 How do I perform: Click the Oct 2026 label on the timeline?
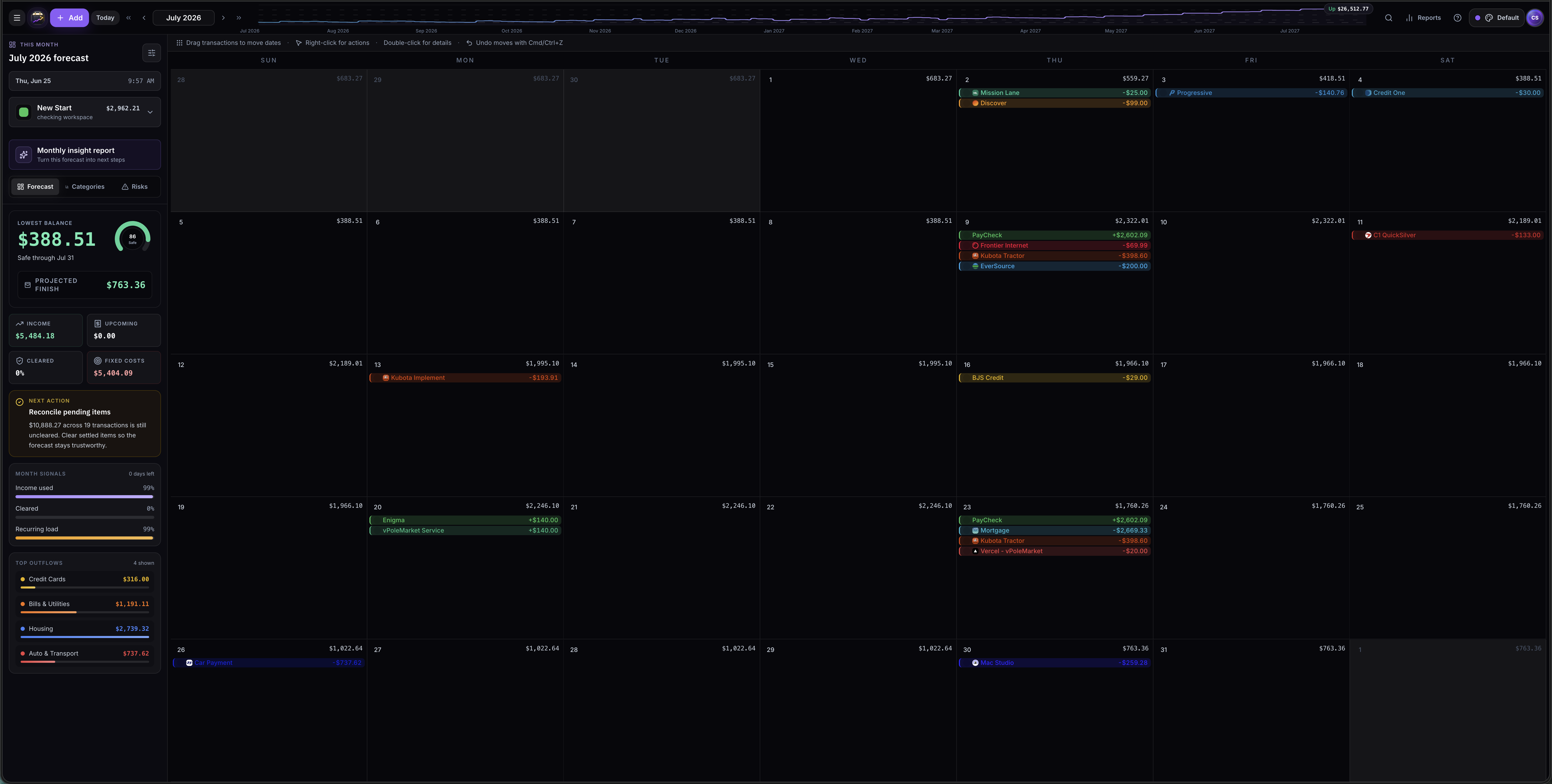tap(512, 31)
